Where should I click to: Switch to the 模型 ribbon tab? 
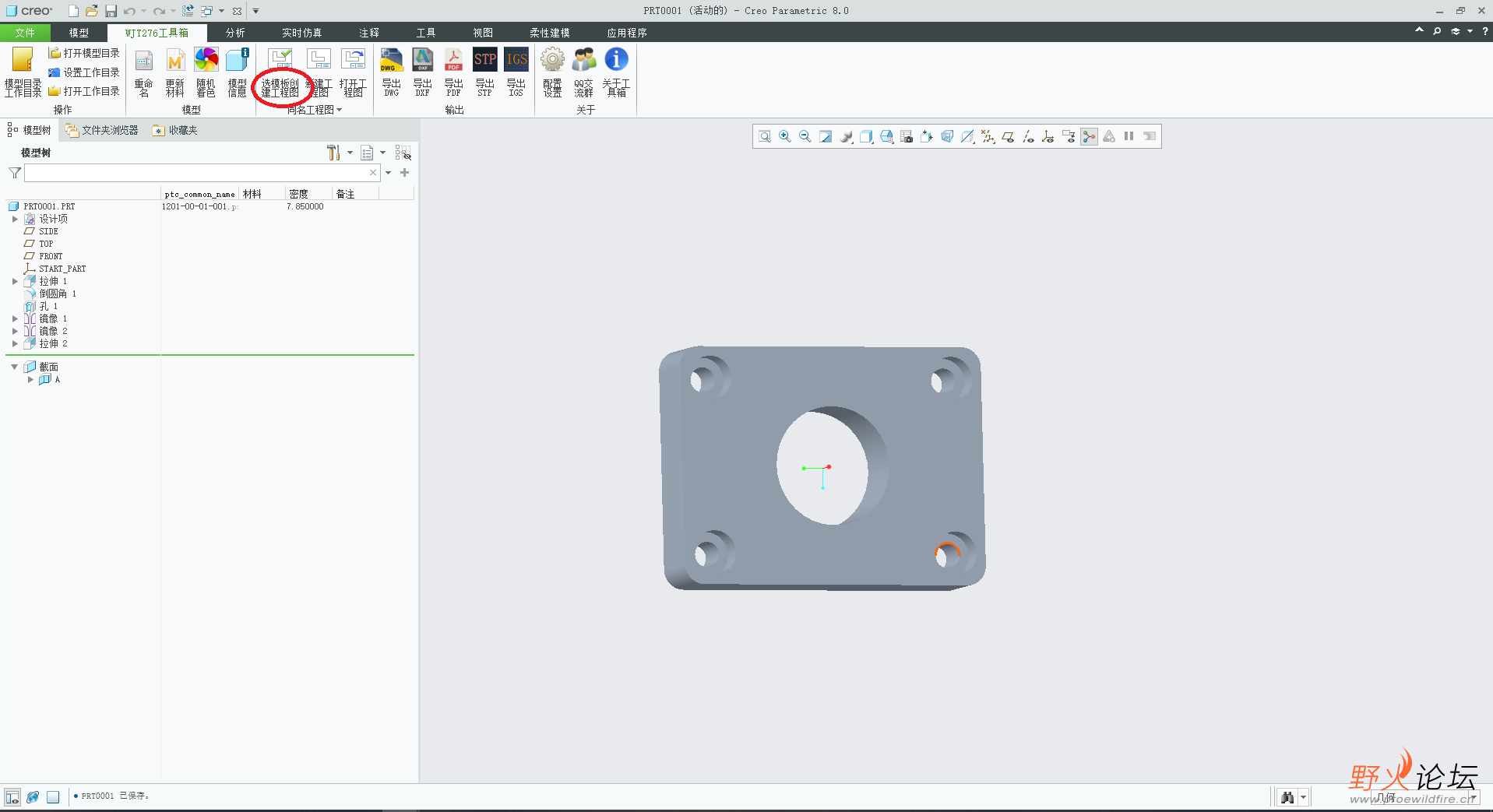click(79, 33)
